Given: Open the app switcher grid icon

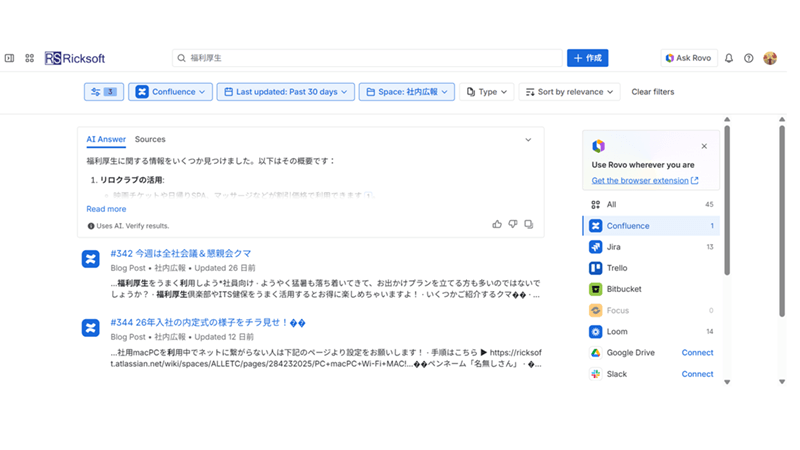Looking at the screenshot, I should click(x=29, y=58).
